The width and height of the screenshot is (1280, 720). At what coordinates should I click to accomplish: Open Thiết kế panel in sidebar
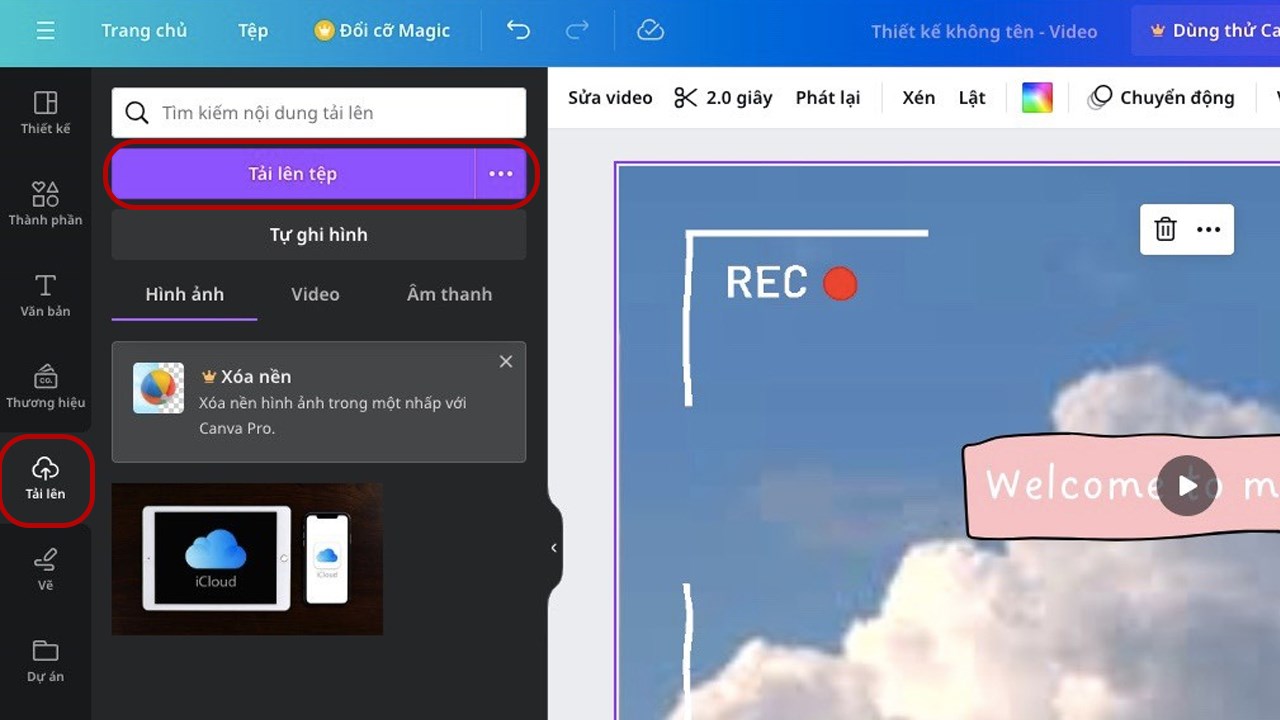pos(45,112)
